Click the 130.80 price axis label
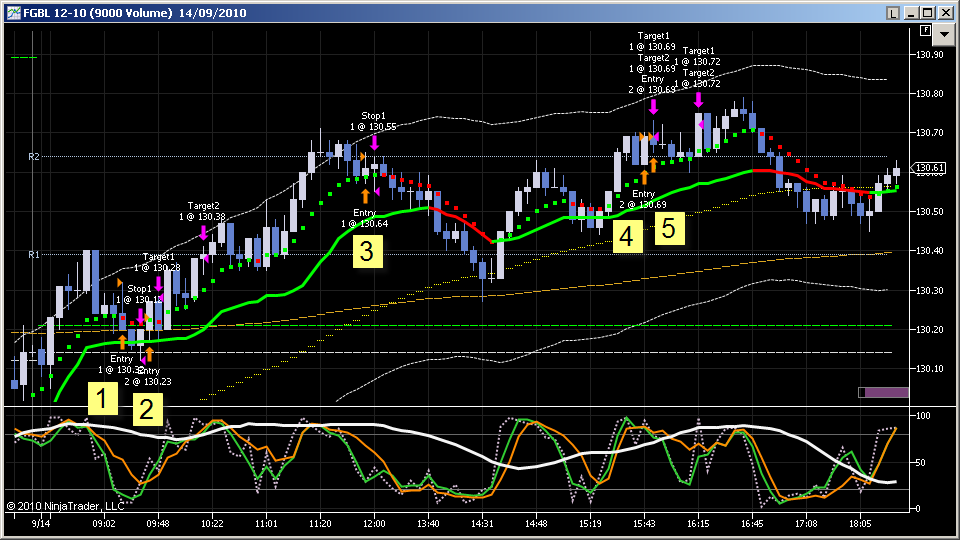 pos(929,94)
